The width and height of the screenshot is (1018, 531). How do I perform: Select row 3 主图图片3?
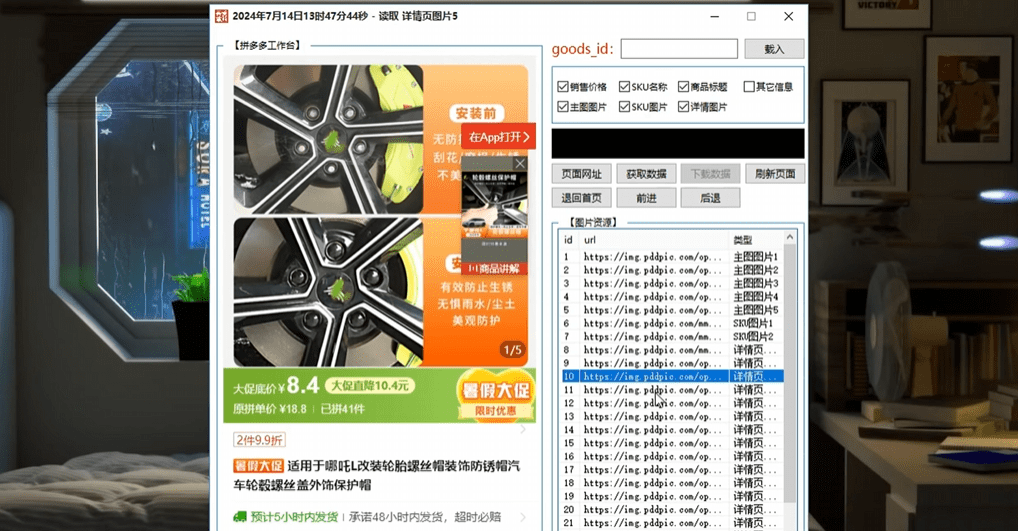coord(672,284)
